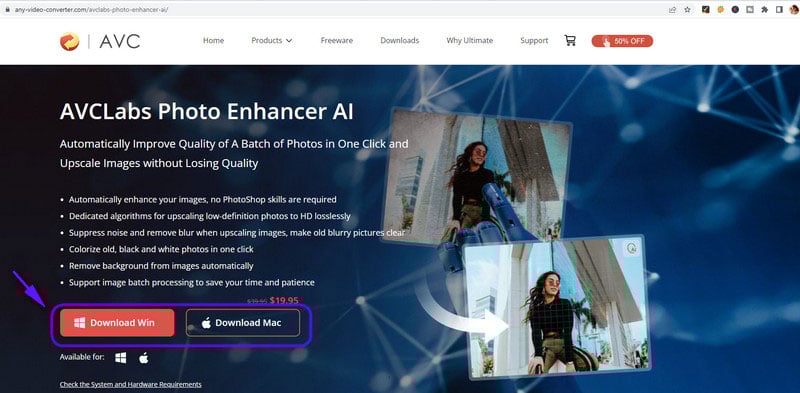
Task: Click the AVCLabs Photo Enhancer AI heading
Action: click(x=206, y=112)
